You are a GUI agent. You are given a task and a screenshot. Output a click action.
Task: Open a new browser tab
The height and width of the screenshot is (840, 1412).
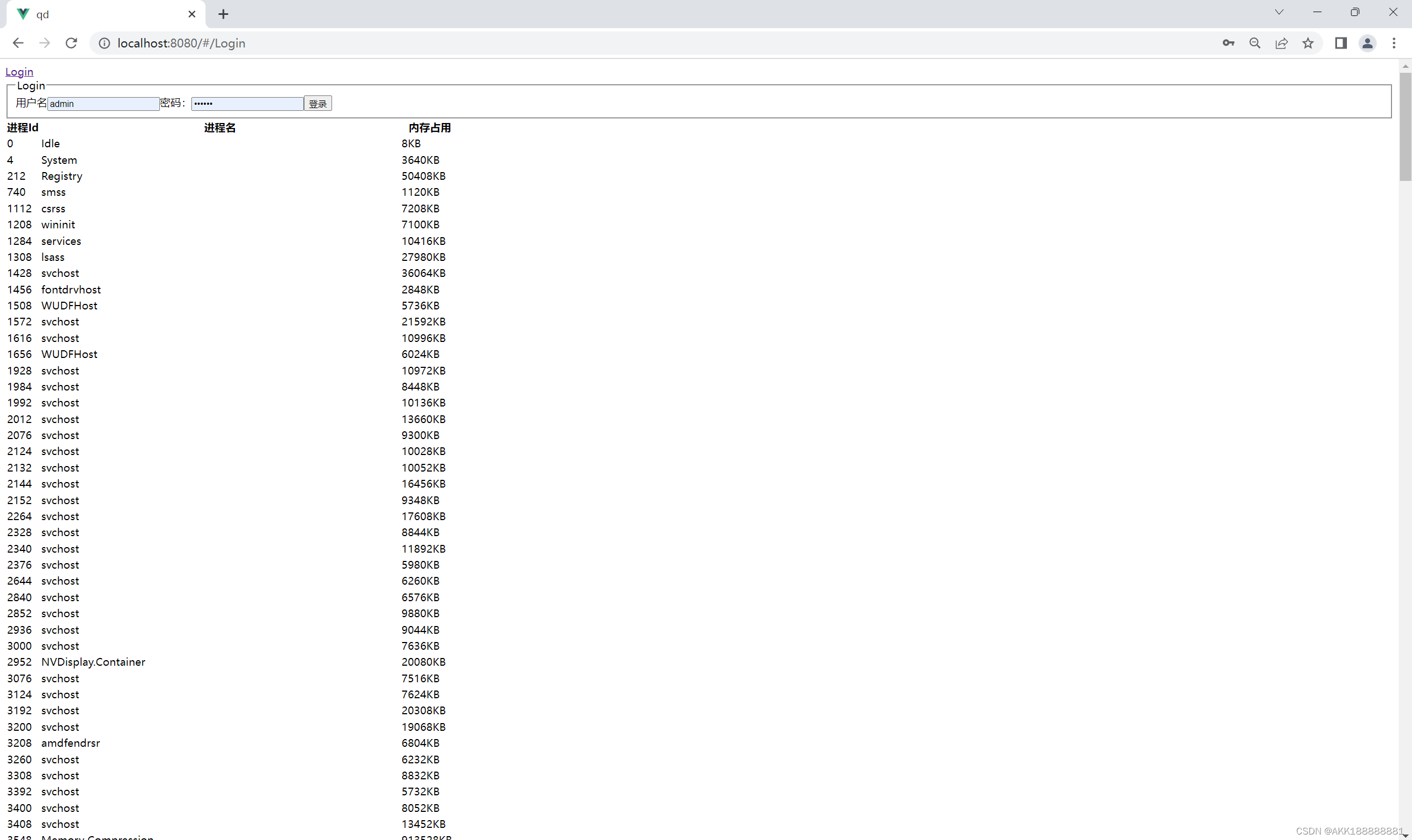point(223,14)
